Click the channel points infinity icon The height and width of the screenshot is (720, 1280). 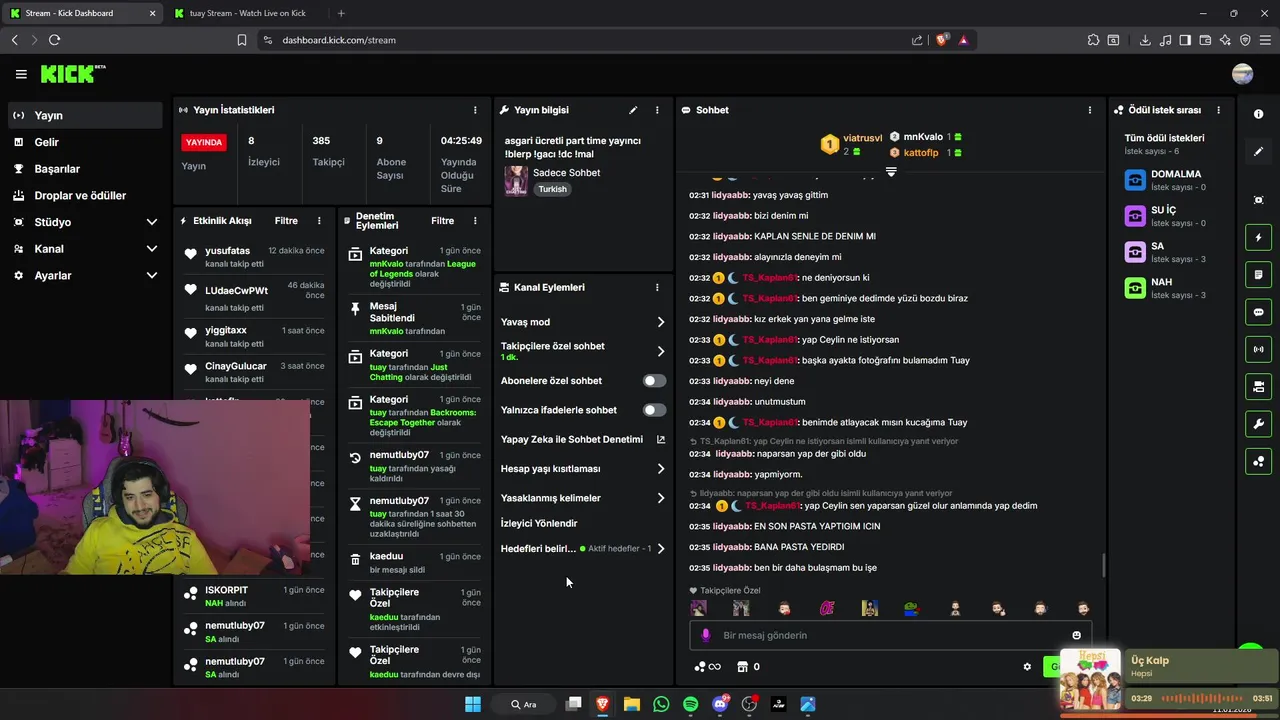[x=707, y=667]
